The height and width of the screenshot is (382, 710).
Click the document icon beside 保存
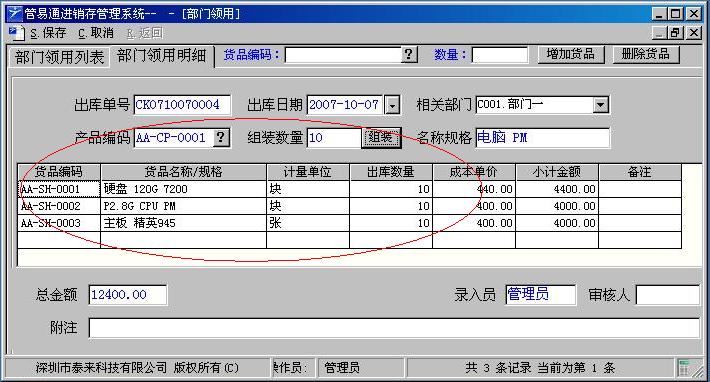pos(16,33)
